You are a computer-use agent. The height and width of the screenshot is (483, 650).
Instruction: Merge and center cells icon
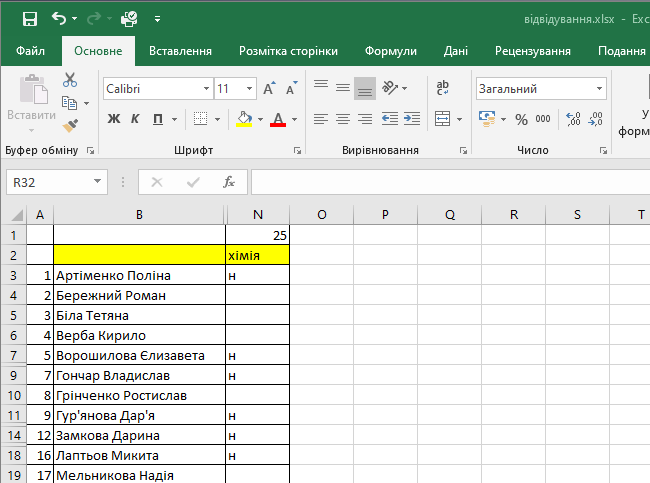coord(442,119)
